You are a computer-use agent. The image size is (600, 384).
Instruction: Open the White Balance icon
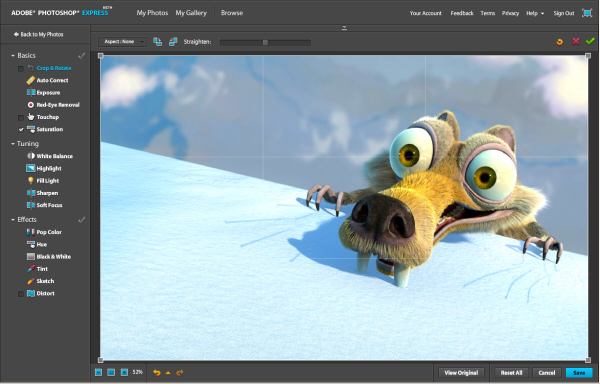pos(31,156)
